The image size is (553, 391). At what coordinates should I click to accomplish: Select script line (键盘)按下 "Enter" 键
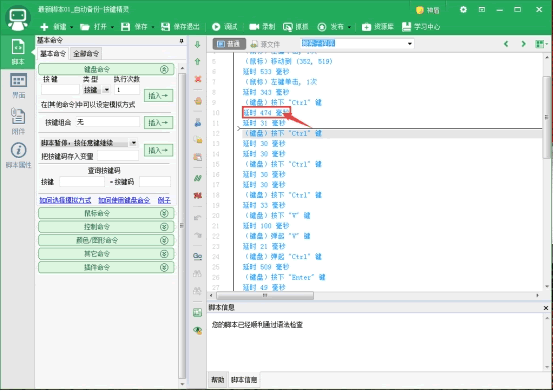[x=284, y=277]
